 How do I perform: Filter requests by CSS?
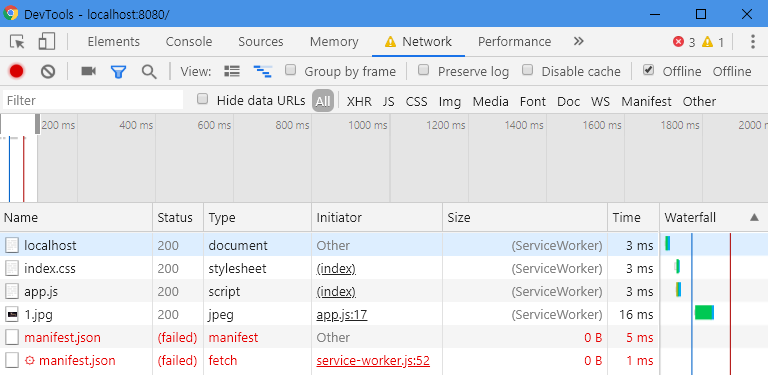coord(416,102)
